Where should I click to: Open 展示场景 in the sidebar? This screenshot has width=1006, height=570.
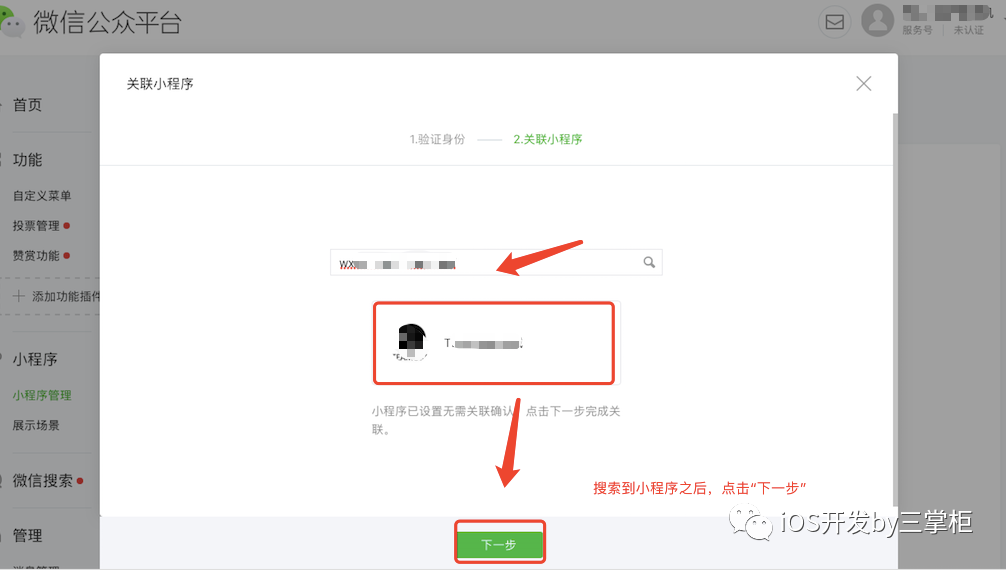coord(37,425)
